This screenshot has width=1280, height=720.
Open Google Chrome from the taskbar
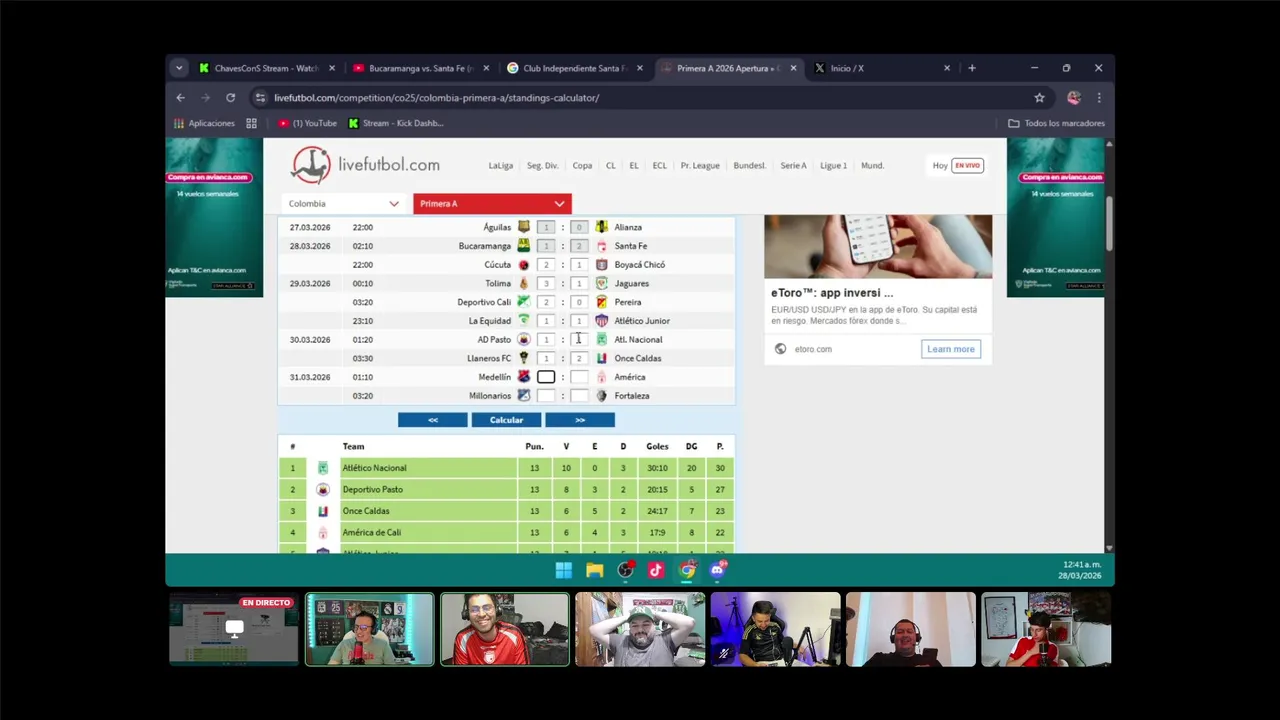point(687,570)
